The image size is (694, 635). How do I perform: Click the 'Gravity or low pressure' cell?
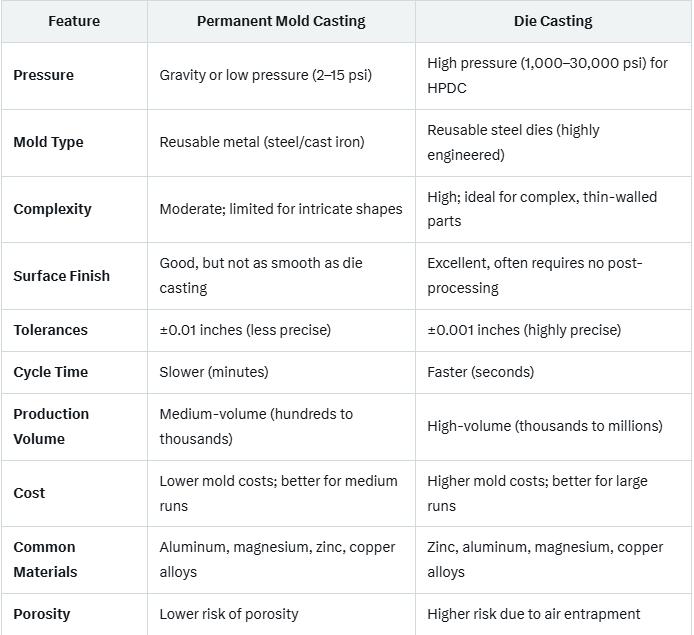click(x=266, y=75)
